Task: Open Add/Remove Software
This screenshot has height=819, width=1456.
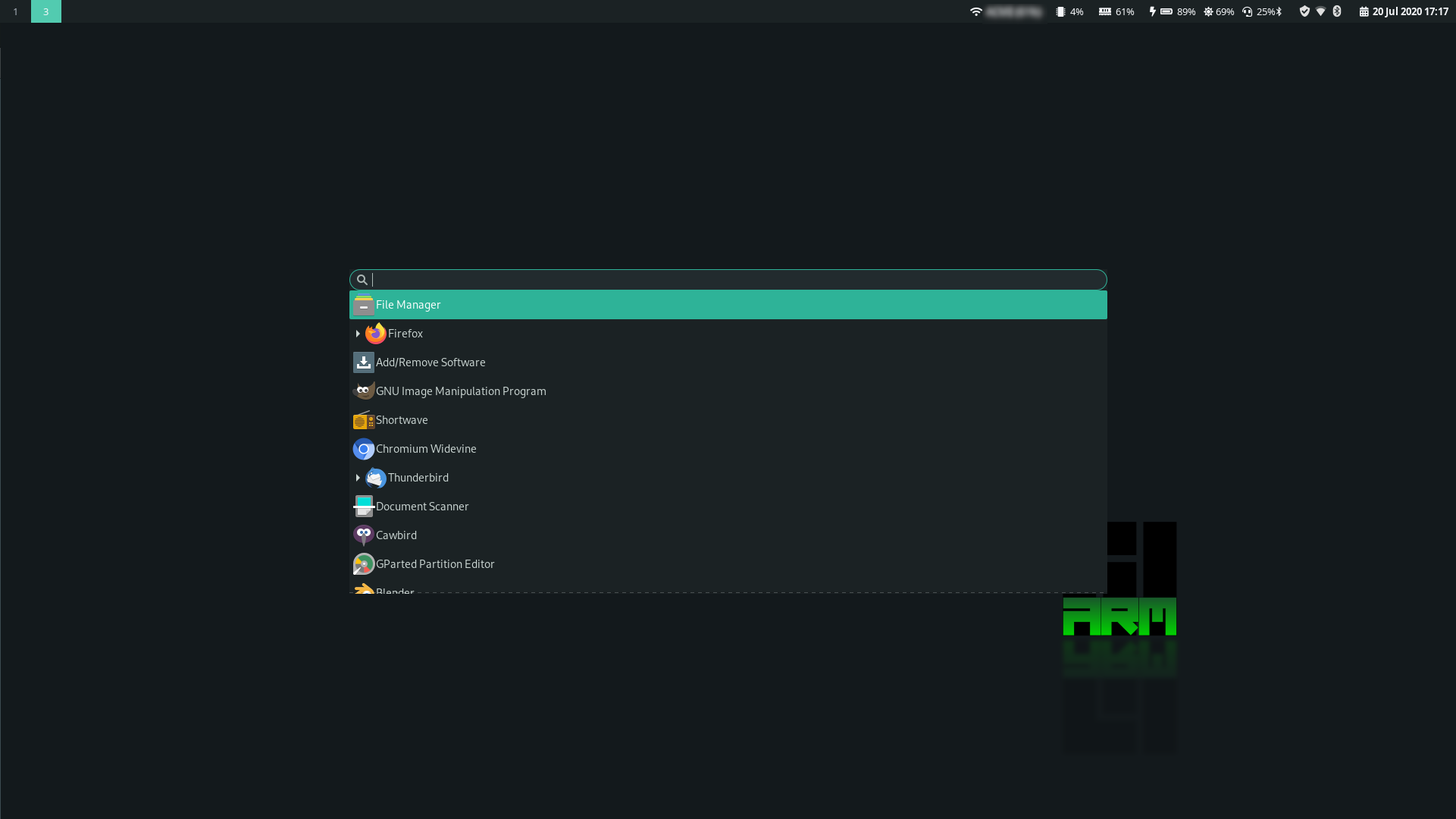Action: (x=430, y=362)
